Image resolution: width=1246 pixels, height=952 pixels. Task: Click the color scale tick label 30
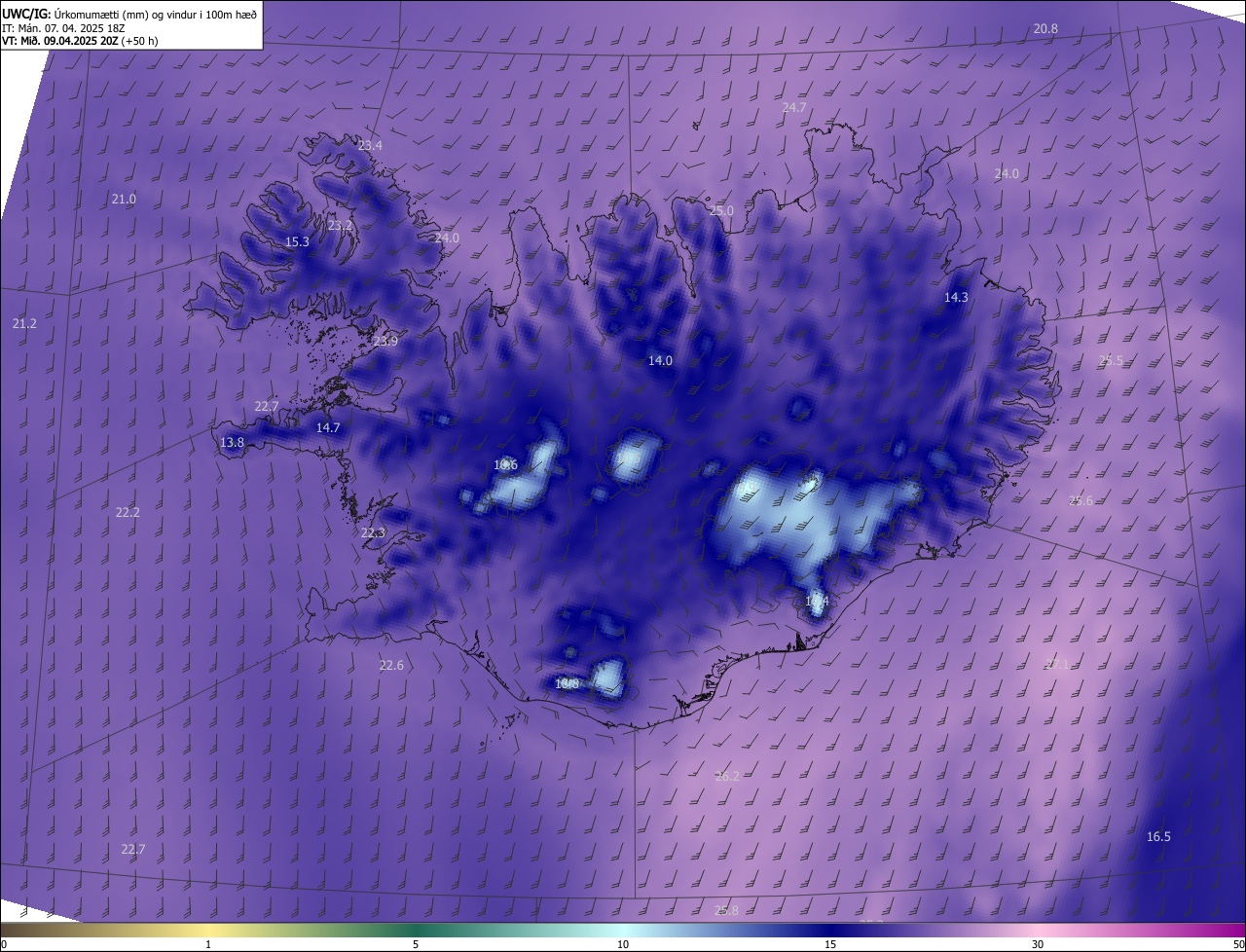1038,944
